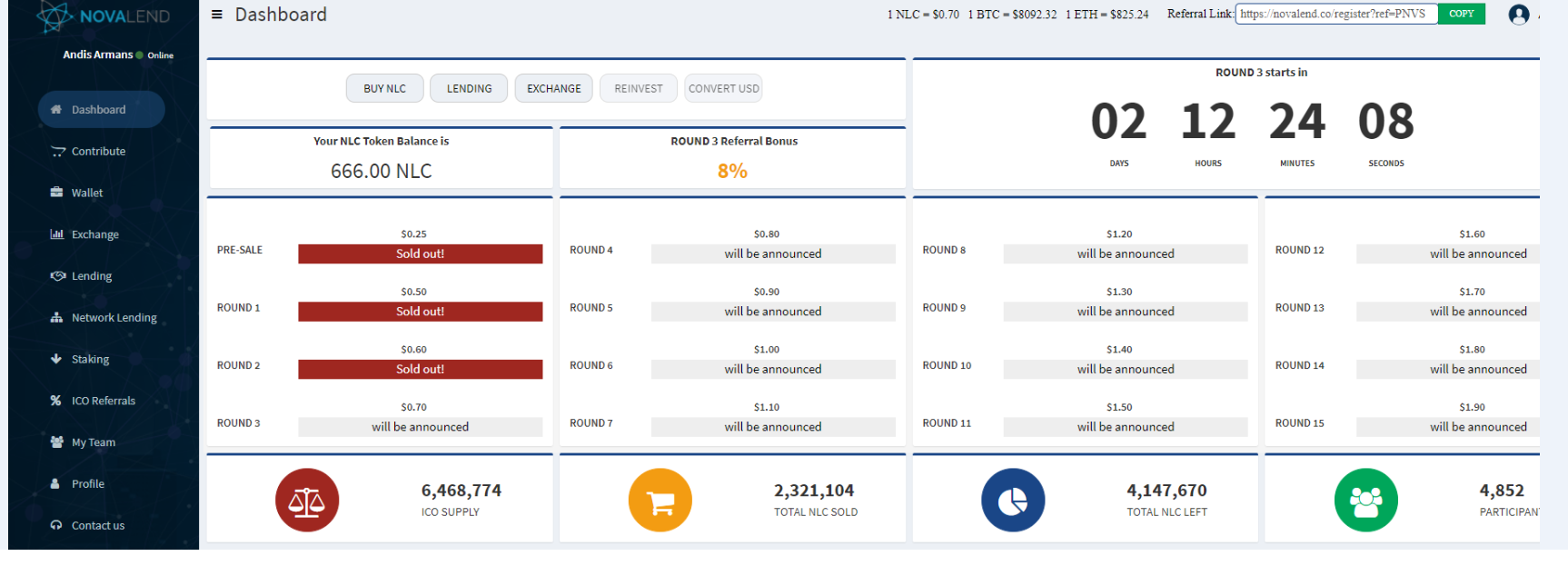
Task: Click the 1 NLC = $0.70 rate
Action: coord(923,15)
